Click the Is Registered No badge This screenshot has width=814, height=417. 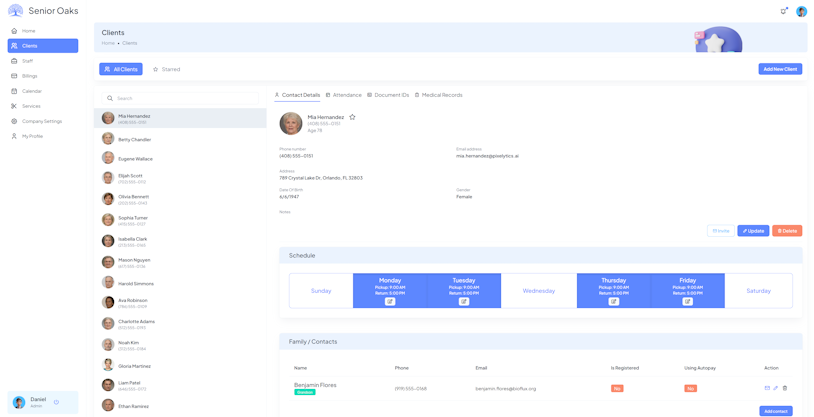point(617,388)
